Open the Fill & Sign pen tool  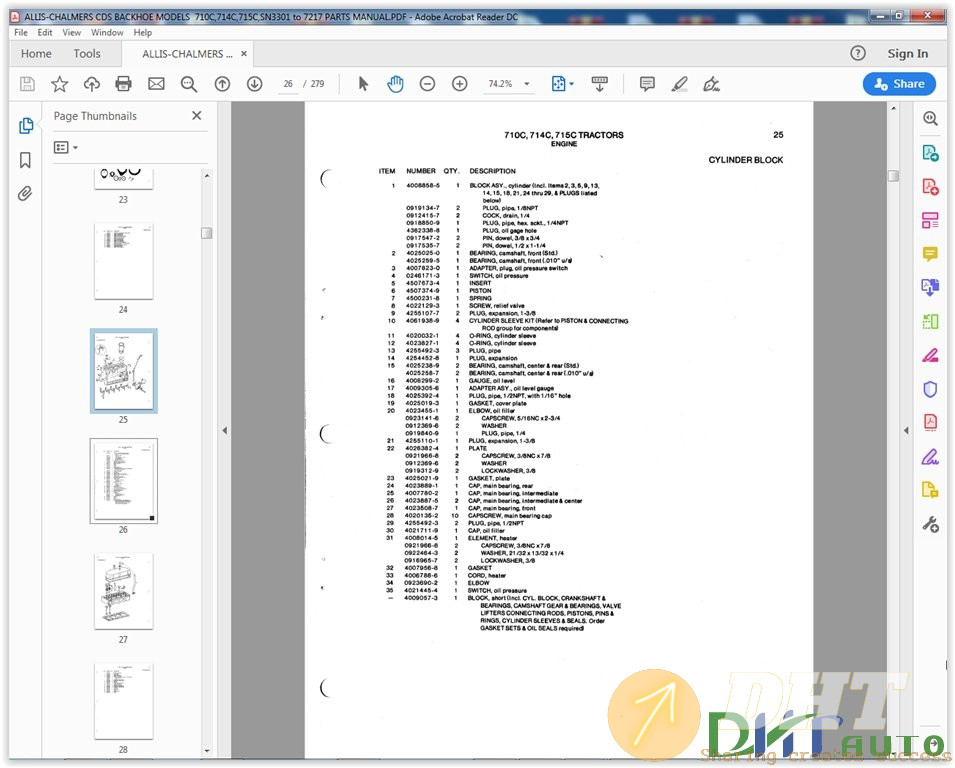point(930,456)
